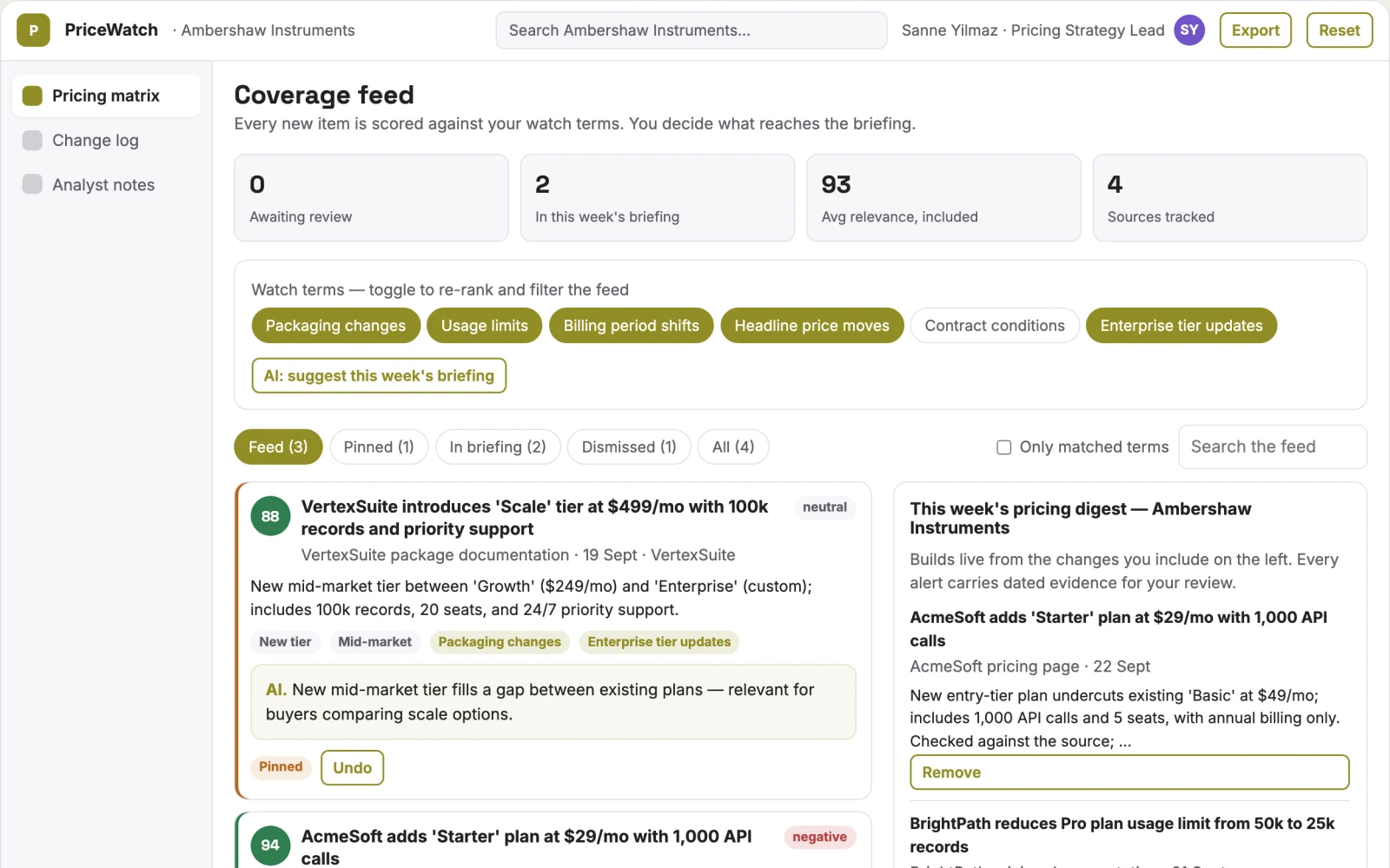The height and width of the screenshot is (868, 1390).
Task: Open the Change log page
Action: 106,140
